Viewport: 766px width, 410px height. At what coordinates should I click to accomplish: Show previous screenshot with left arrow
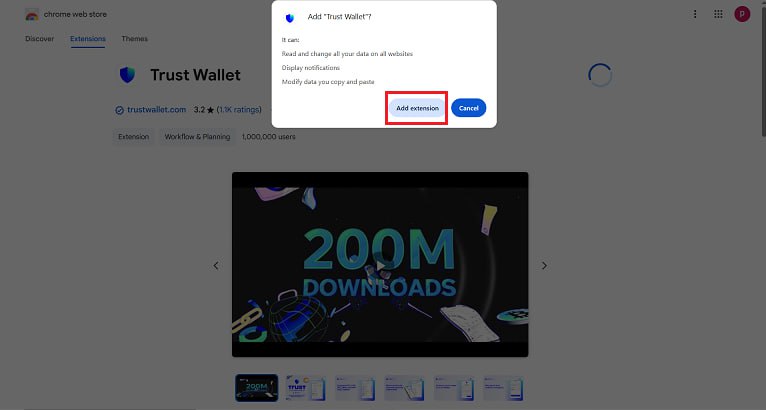[x=216, y=265]
